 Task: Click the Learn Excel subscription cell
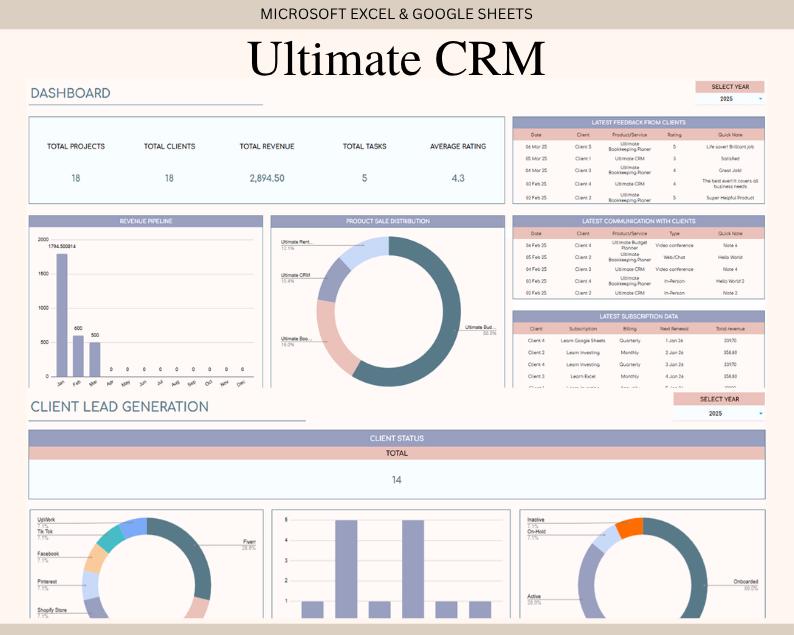tap(583, 376)
